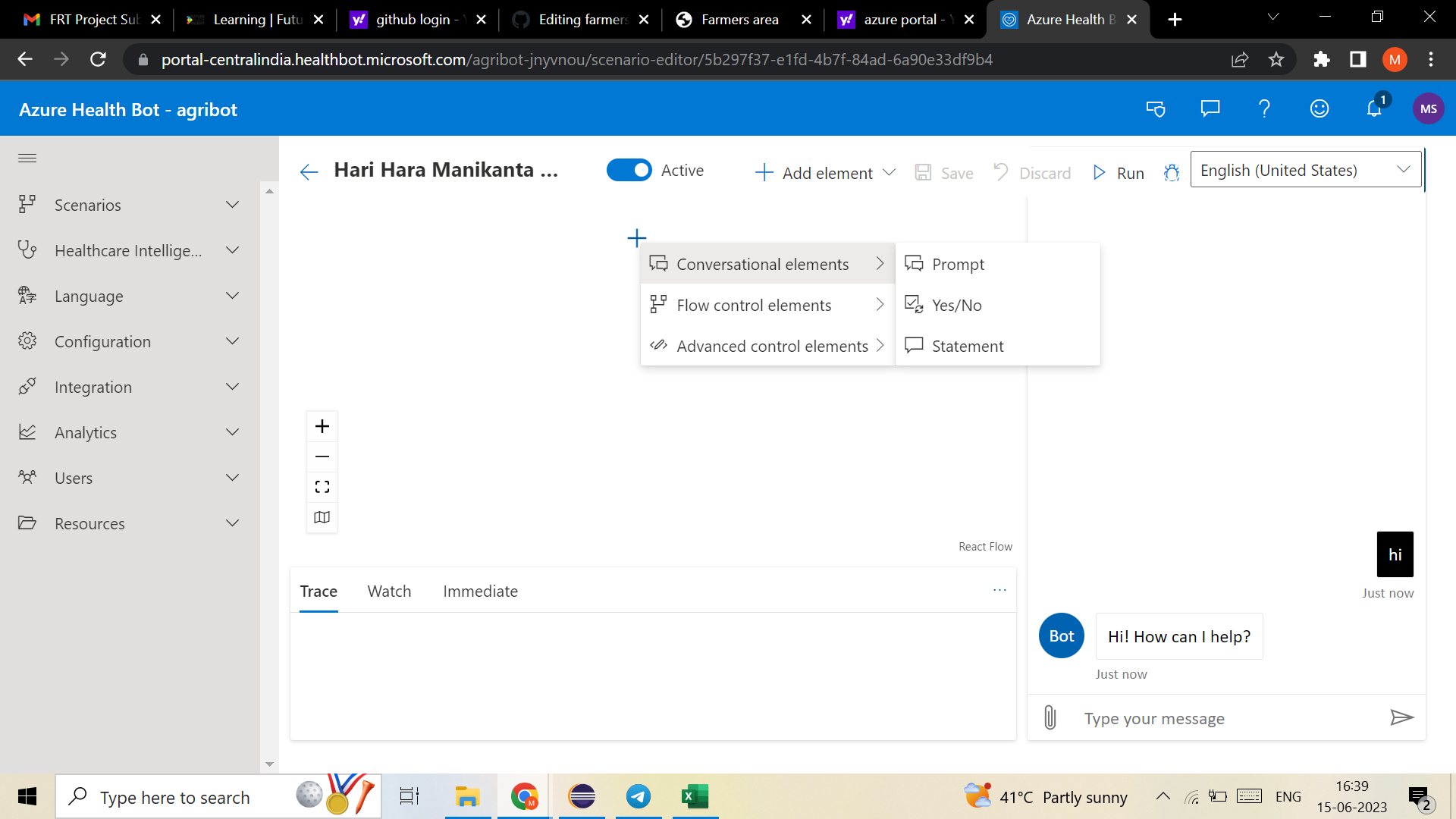This screenshot has height=819, width=1456.
Task: Open Telegram from the taskbar
Action: pyautogui.click(x=639, y=796)
